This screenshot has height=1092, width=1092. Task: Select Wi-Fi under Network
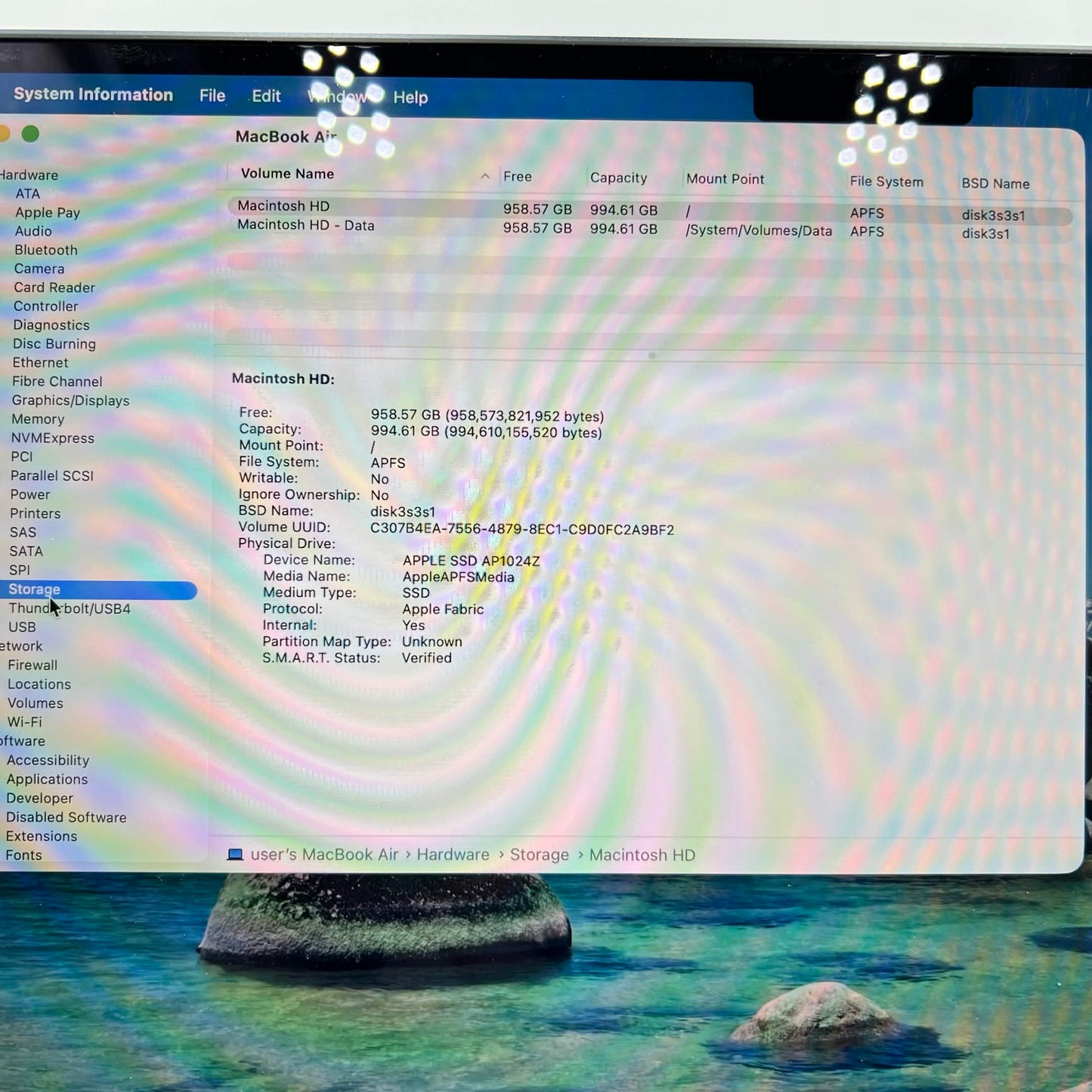(25, 722)
